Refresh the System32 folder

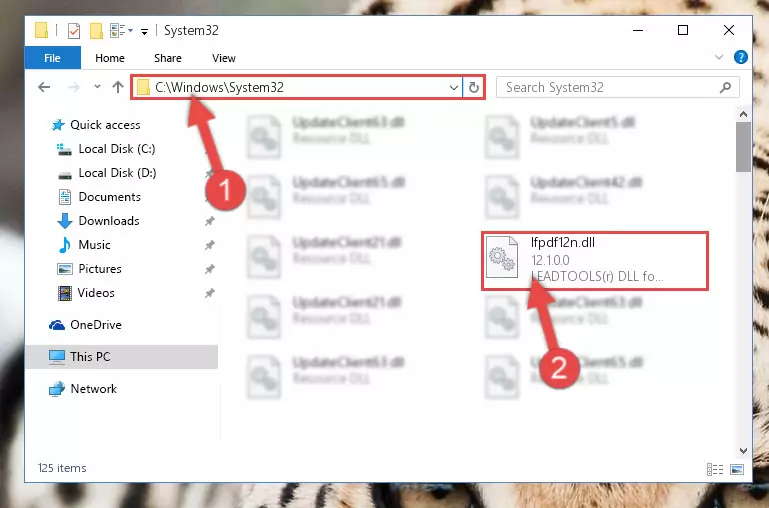[473, 88]
